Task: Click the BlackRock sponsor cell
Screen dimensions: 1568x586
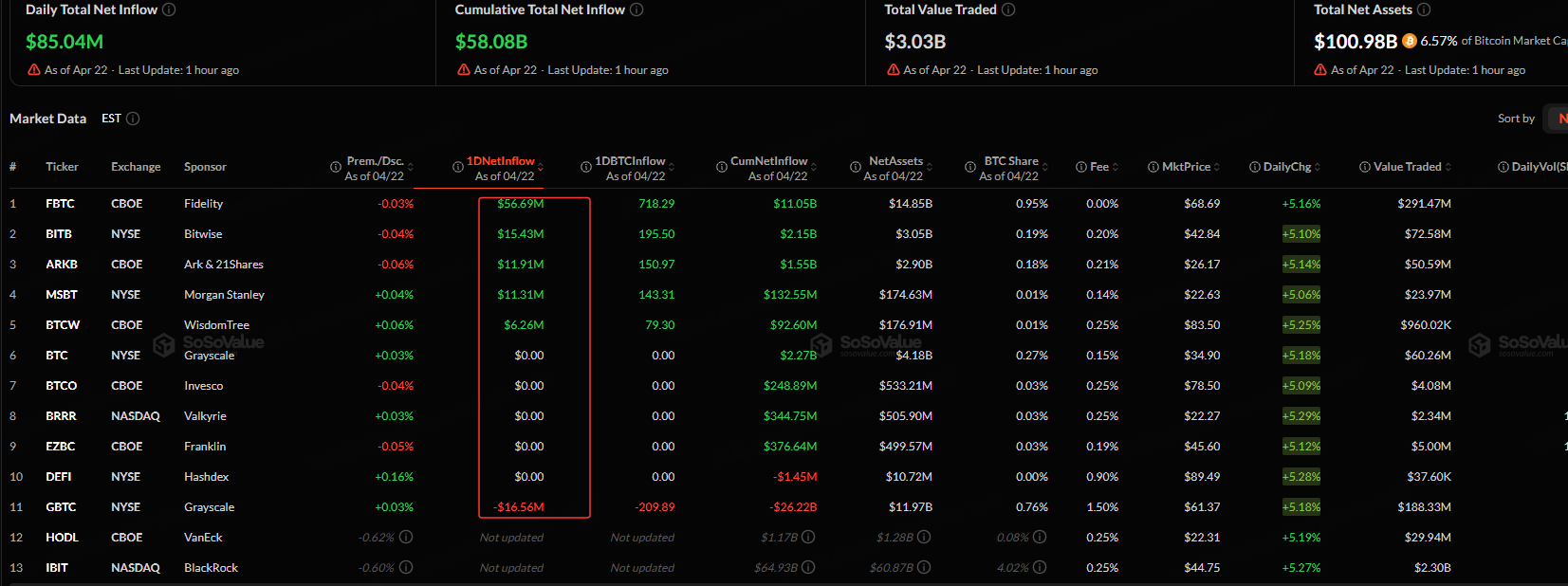Action: point(211,568)
